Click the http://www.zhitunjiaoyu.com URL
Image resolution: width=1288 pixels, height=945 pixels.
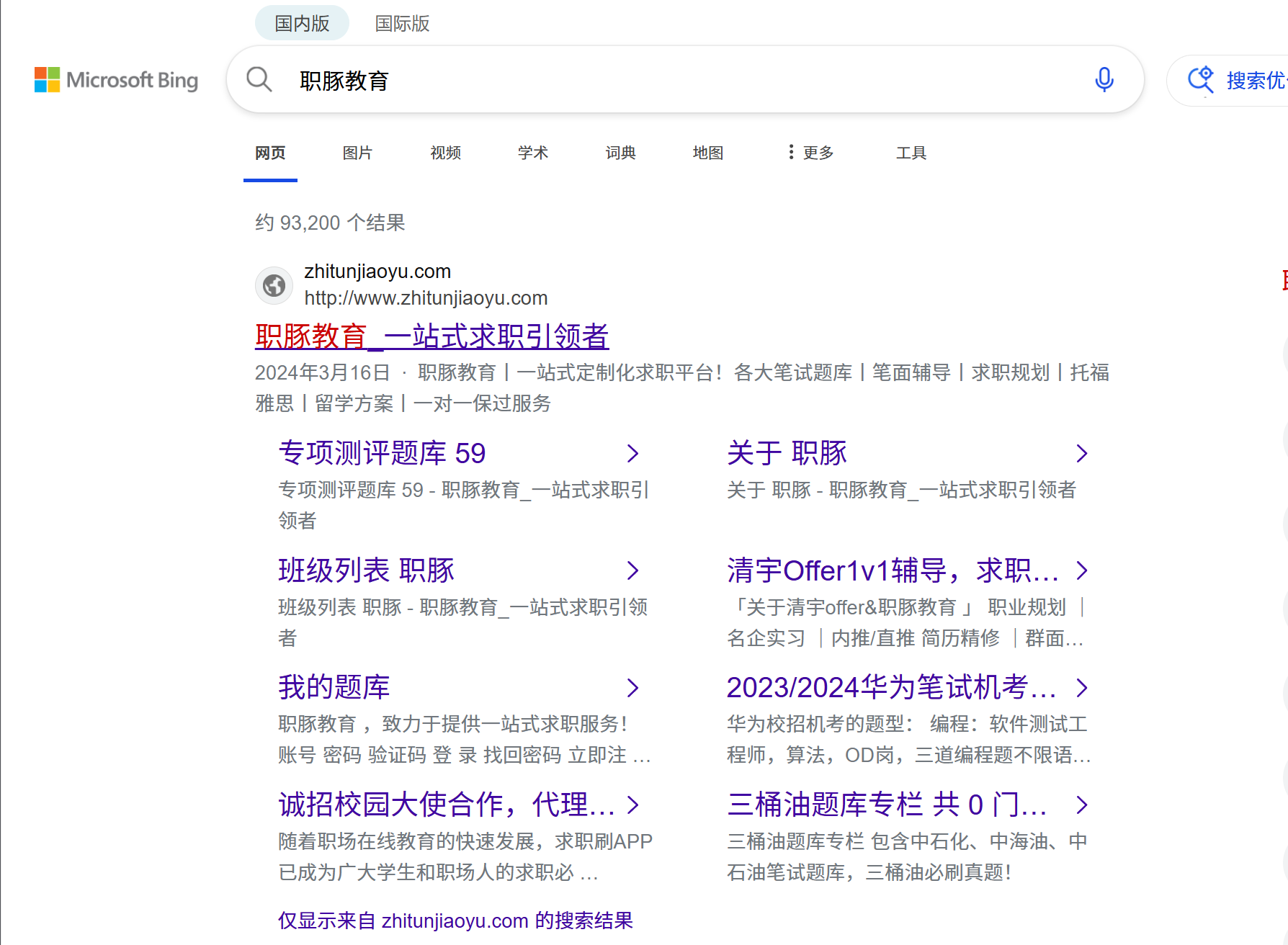click(x=426, y=297)
